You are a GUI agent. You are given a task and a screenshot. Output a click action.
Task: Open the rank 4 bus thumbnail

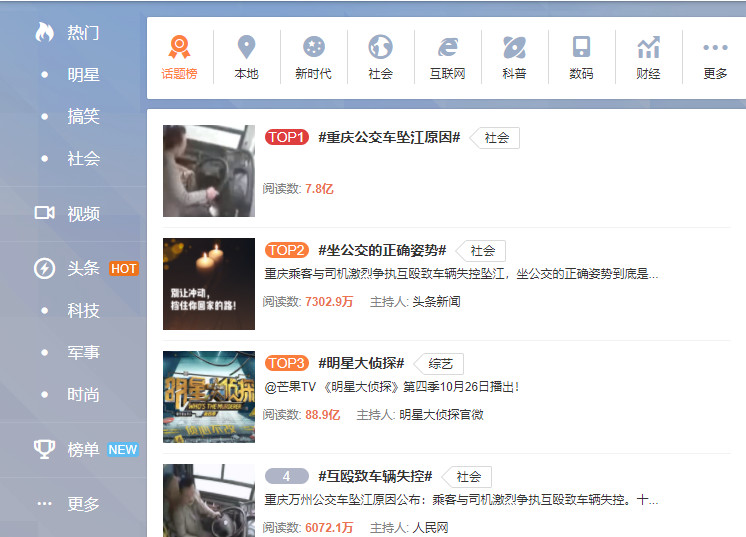pos(209,500)
